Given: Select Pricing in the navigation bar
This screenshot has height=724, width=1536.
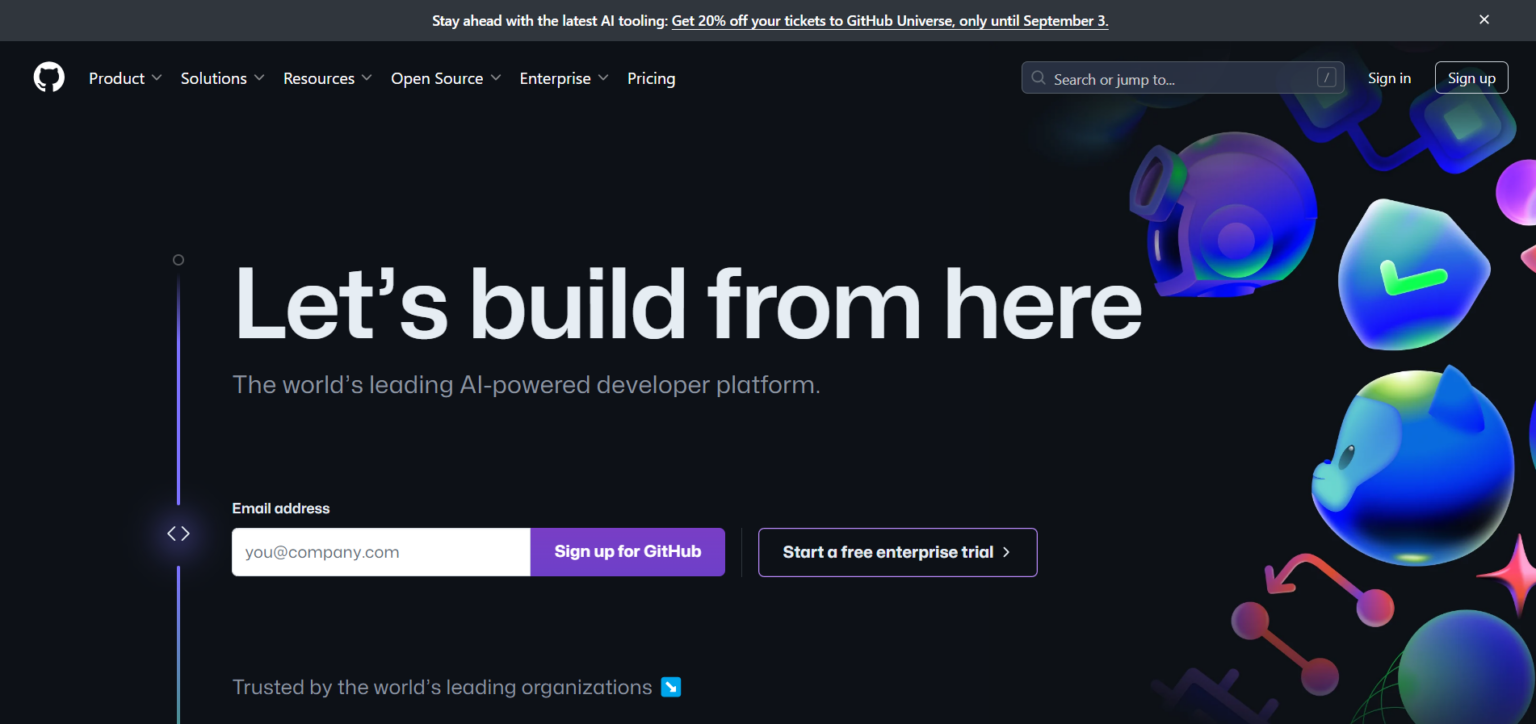Looking at the screenshot, I should click(x=651, y=77).
